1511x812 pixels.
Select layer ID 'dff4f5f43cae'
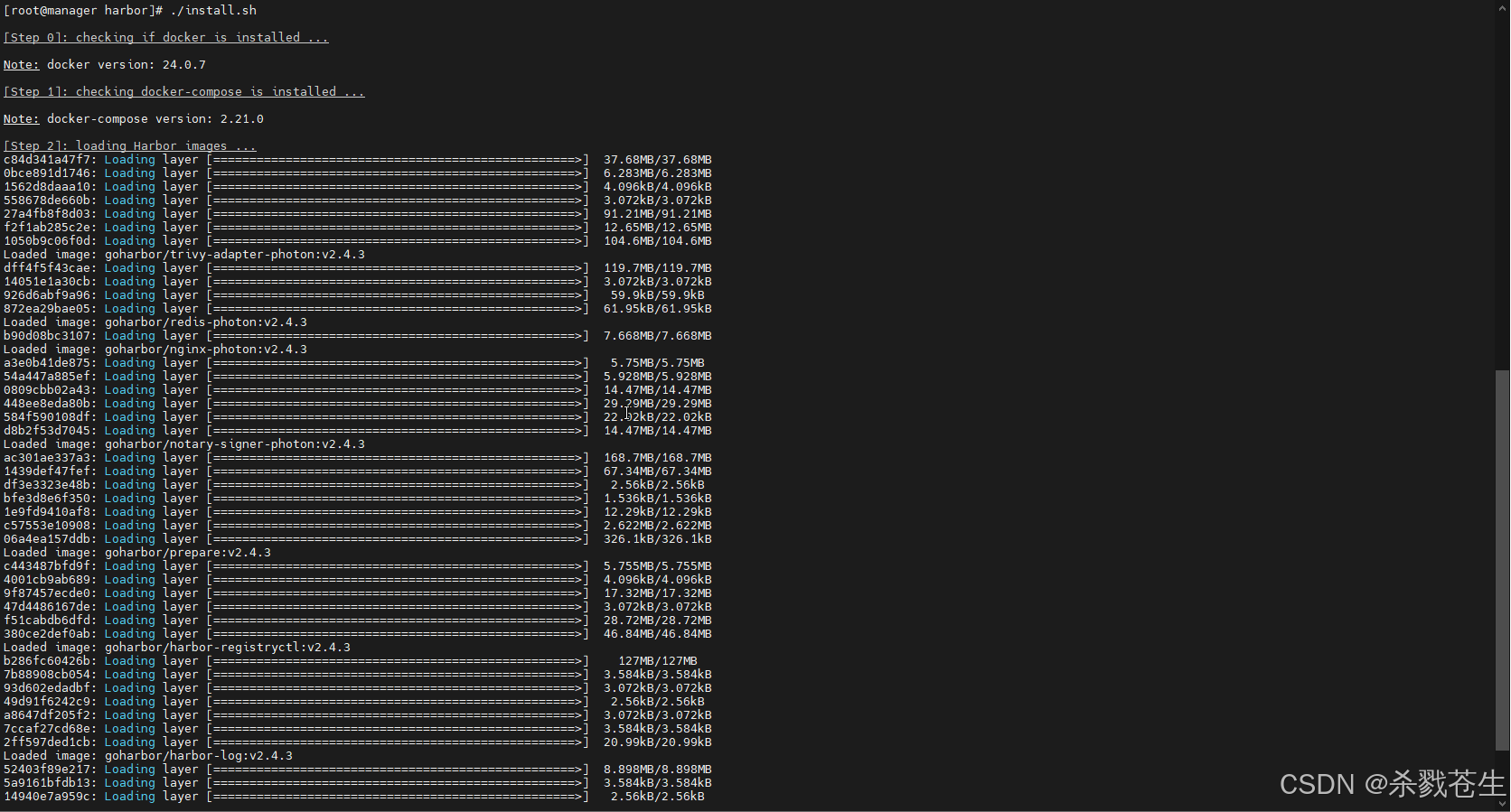pyautogui.click(x=47, y=268)
